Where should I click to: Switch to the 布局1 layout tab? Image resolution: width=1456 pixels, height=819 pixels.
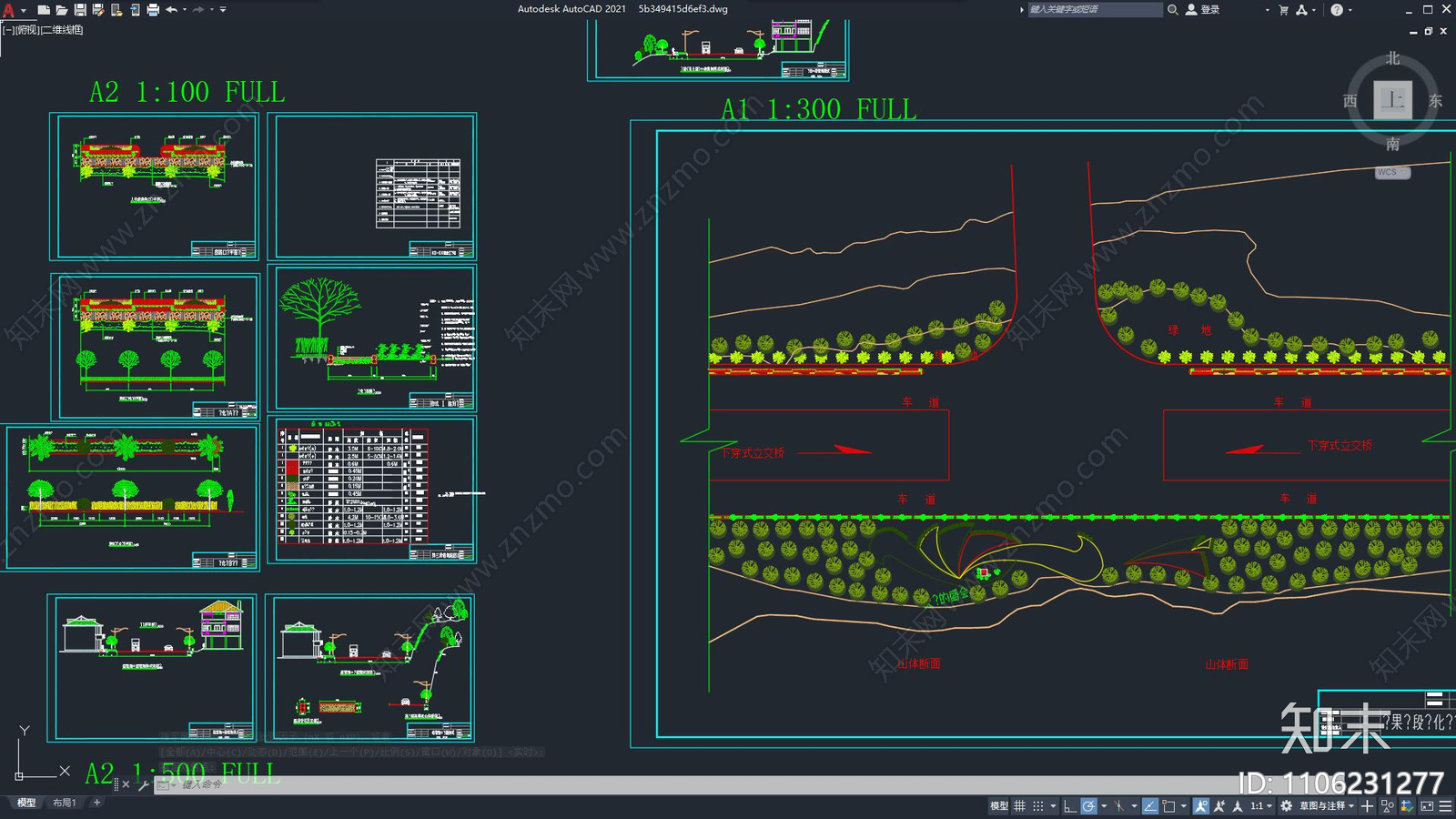point(64,803)
